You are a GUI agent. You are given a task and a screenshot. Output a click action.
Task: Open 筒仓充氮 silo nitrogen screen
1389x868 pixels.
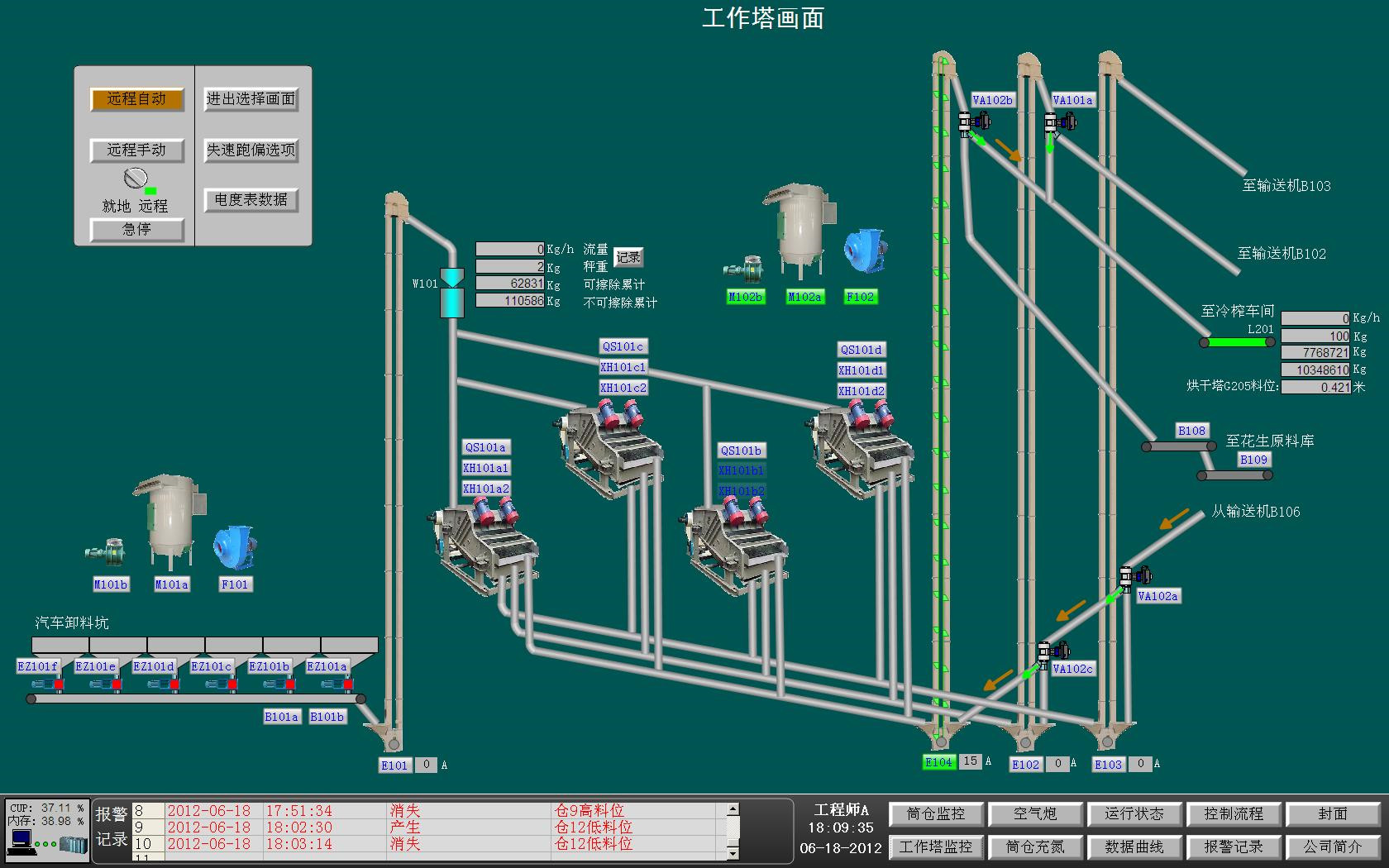pyautogui.click(x=1035, y=847)
